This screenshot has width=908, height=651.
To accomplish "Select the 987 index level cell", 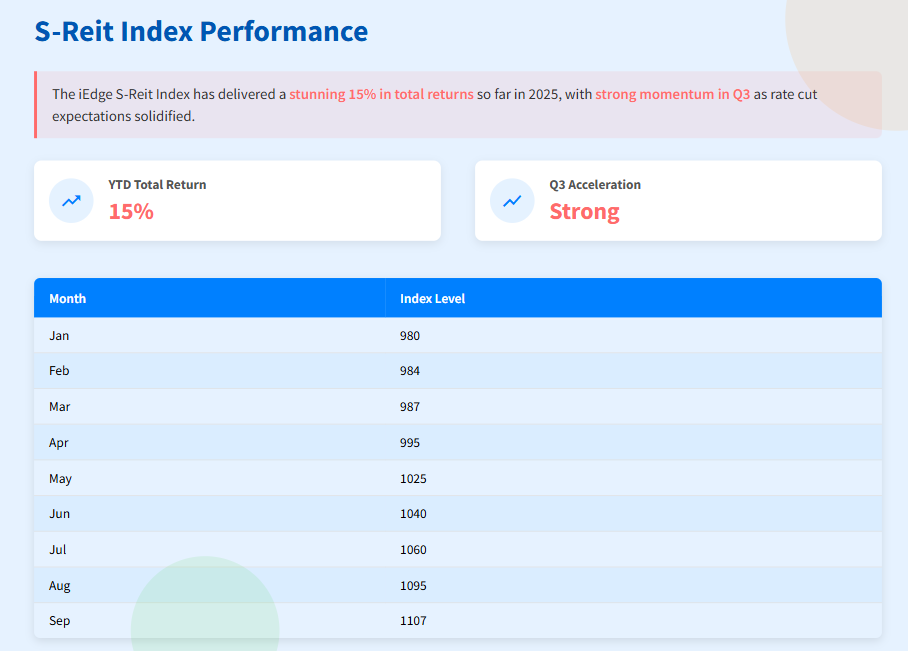I will click(634, 407).
